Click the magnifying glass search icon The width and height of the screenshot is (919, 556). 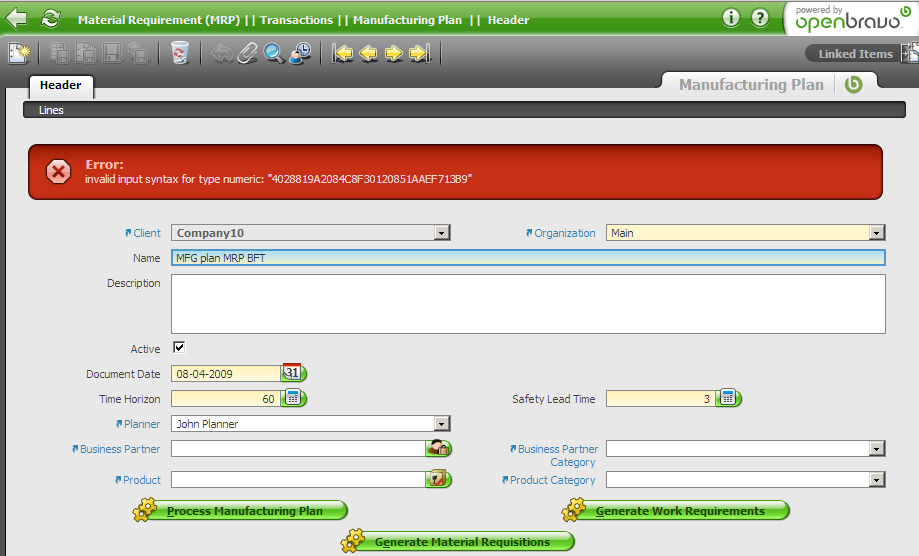273,53
